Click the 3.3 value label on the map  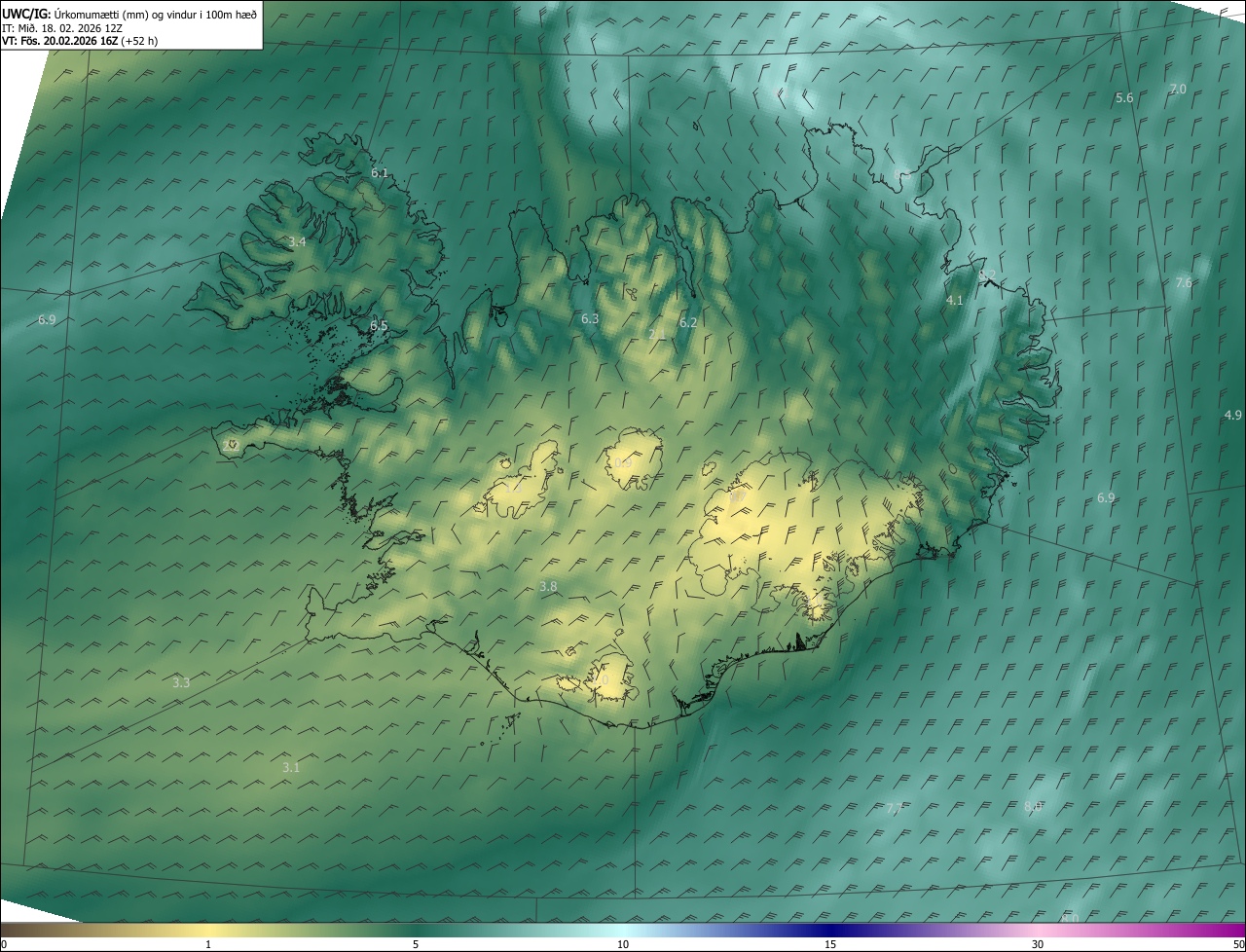click(x=181, y=683)
